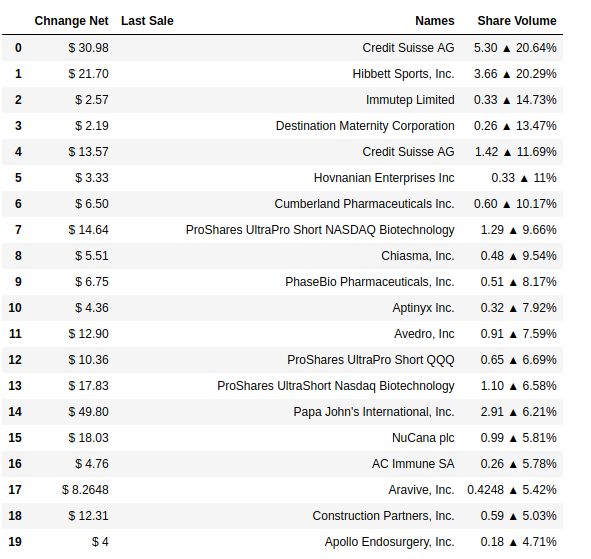Image resolution: width=591 pixels, height=559 pixels.
Task: Click the Share Volume column header
Action: [517, 21]
